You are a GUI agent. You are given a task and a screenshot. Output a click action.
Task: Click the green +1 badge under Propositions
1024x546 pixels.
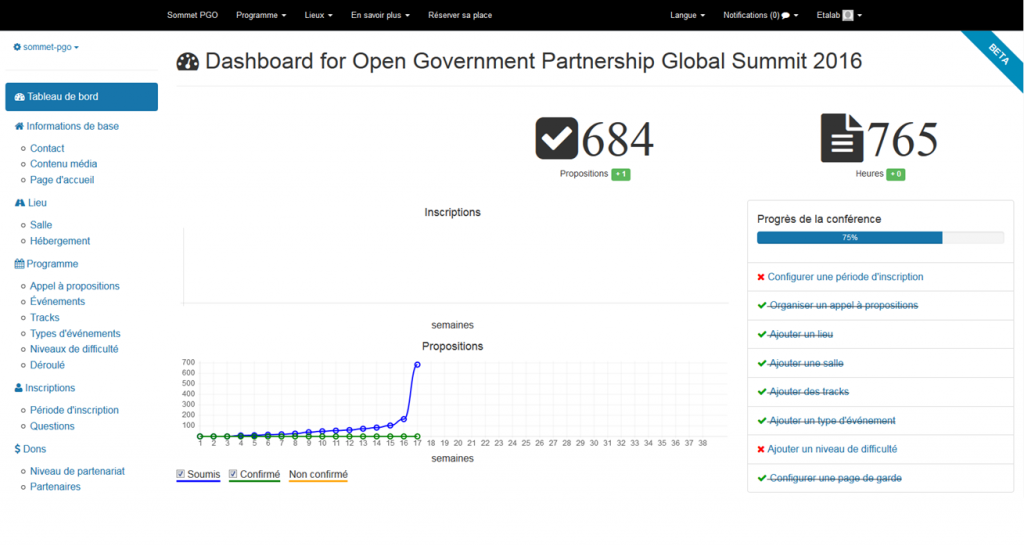point(620,174)
